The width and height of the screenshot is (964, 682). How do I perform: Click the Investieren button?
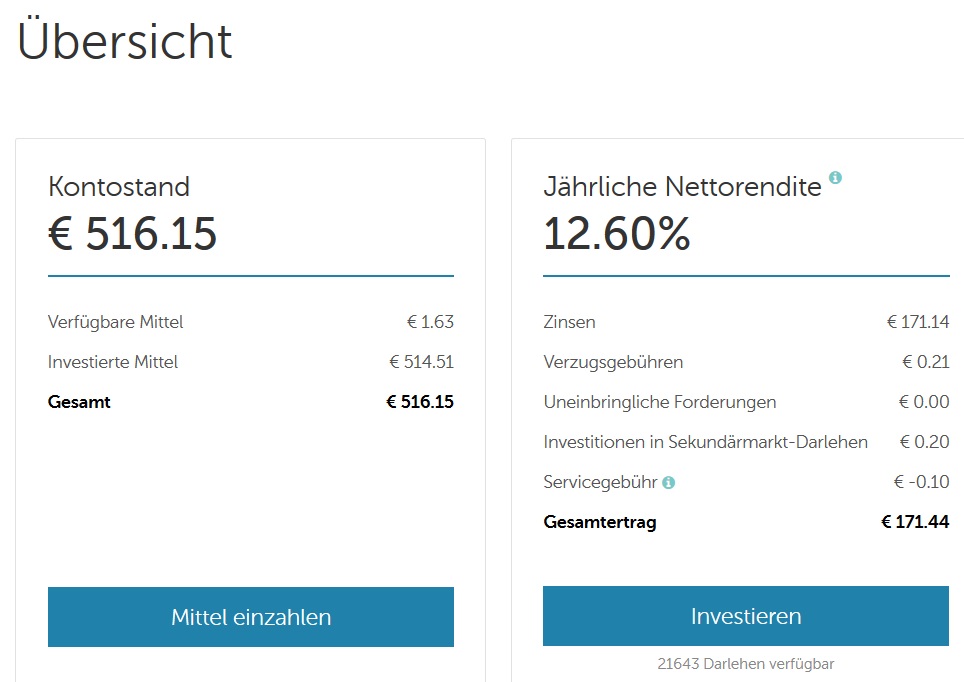click(746, 616)
